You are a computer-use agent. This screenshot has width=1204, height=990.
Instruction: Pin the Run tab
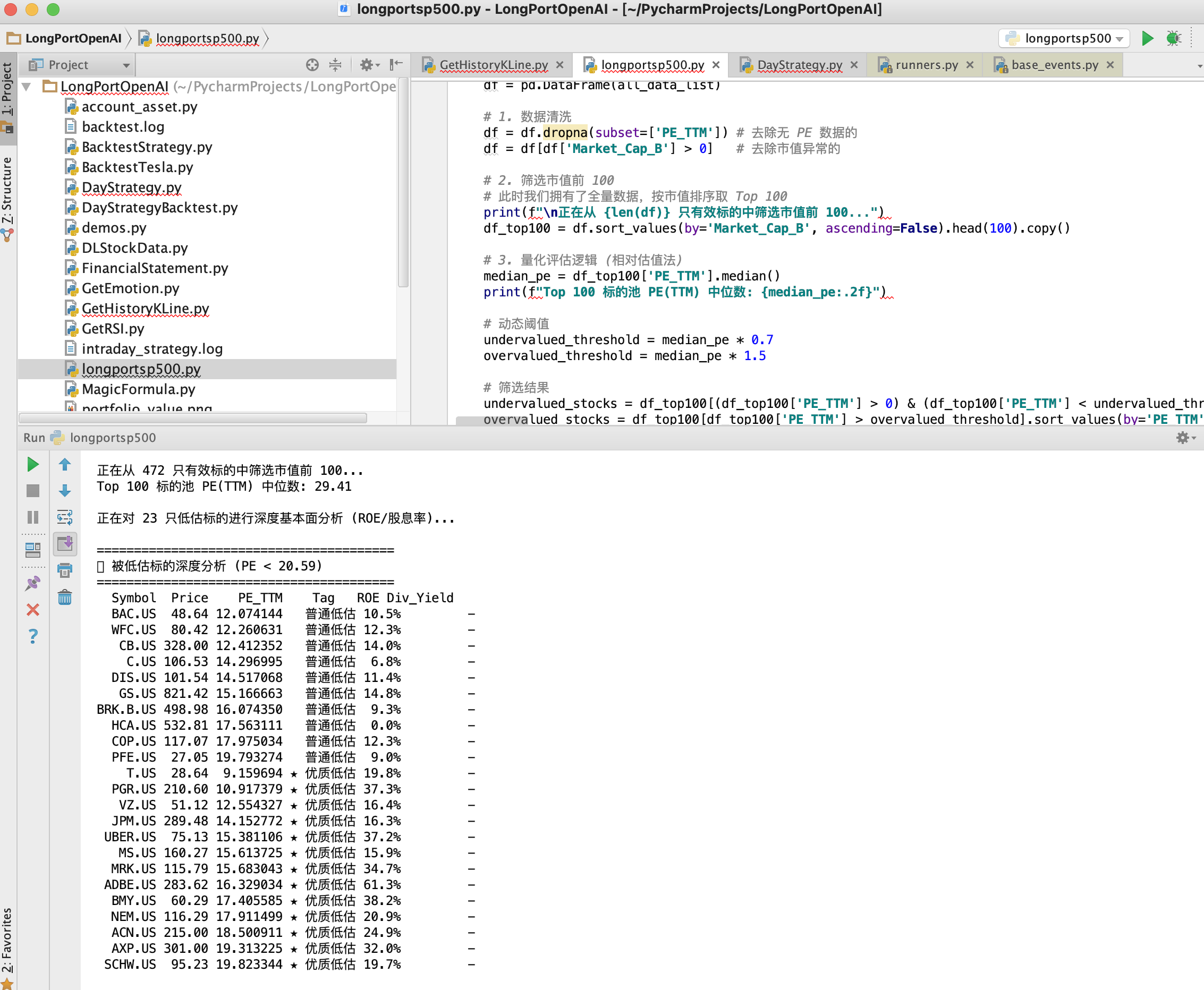pyautogui.click(x=33, y=583)
